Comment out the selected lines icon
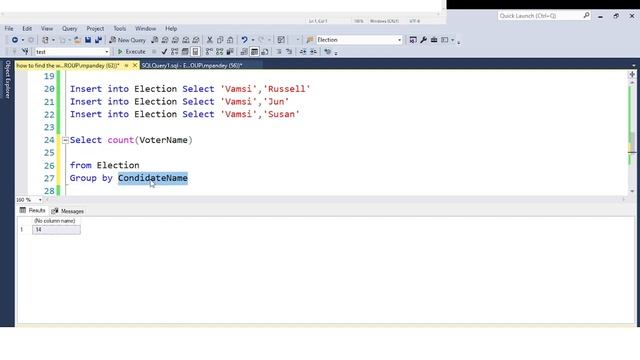 click(x=279, y=52)
